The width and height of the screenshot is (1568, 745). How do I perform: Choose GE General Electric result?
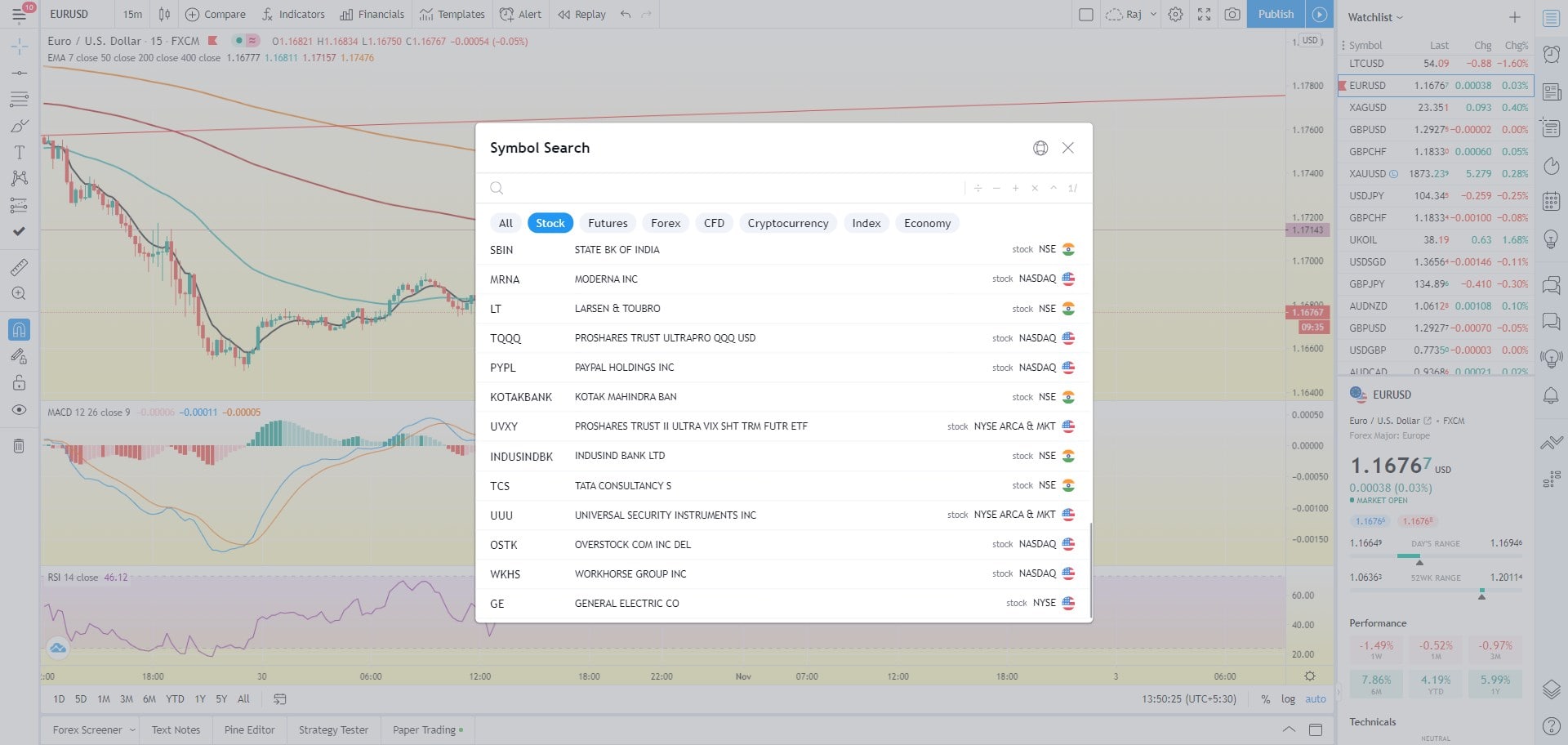pos(783,603)
